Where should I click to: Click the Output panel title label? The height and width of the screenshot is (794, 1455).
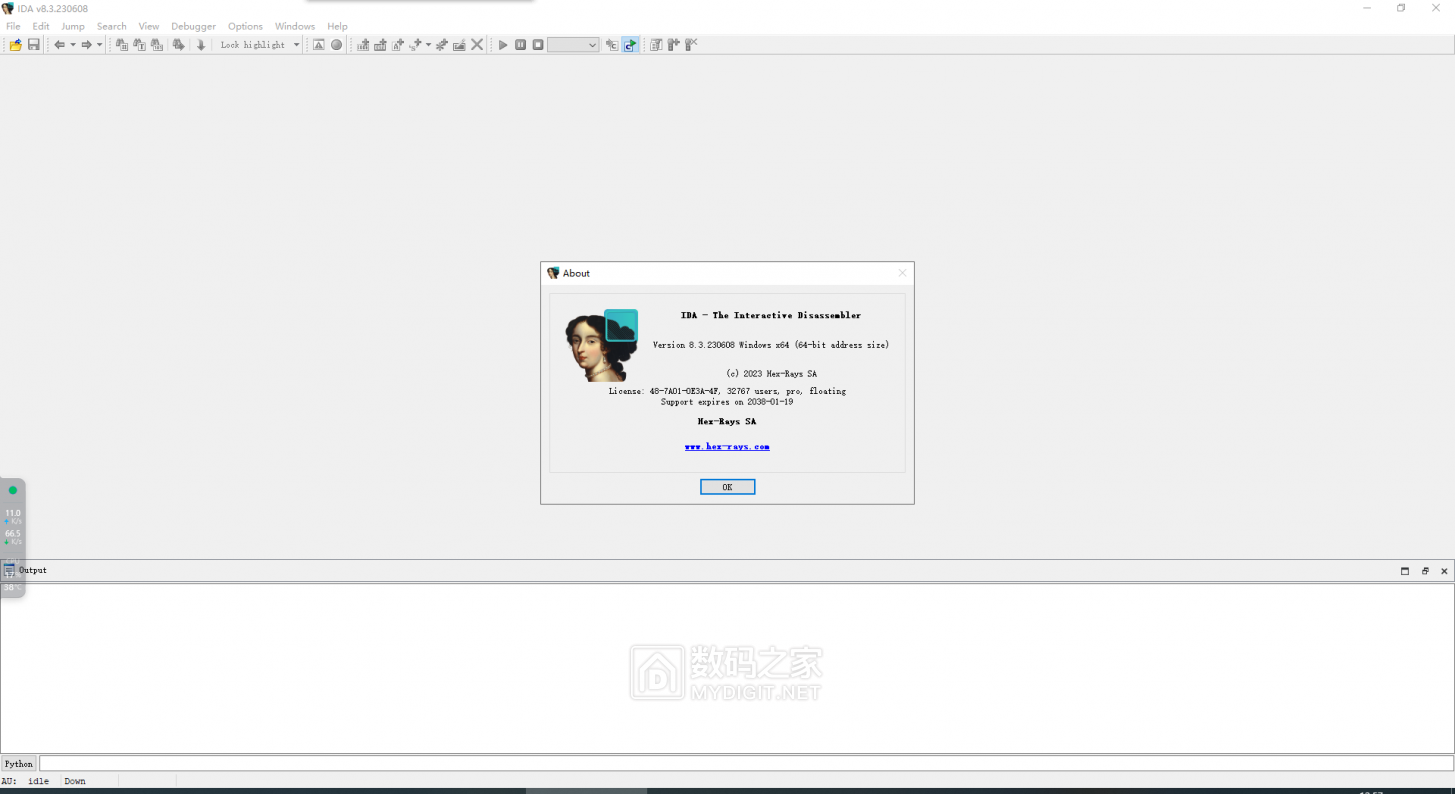coord(33,570)
